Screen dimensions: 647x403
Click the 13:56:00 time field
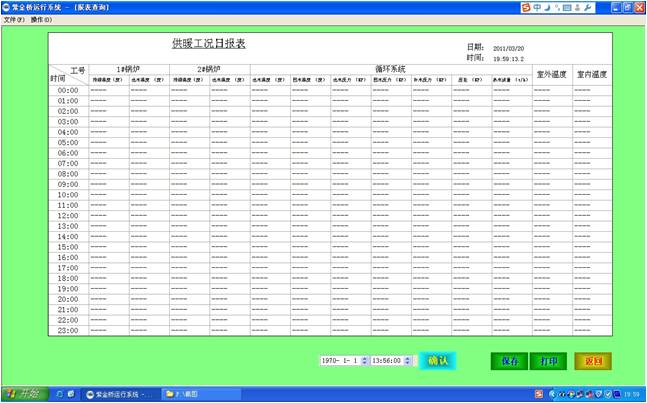385,360
